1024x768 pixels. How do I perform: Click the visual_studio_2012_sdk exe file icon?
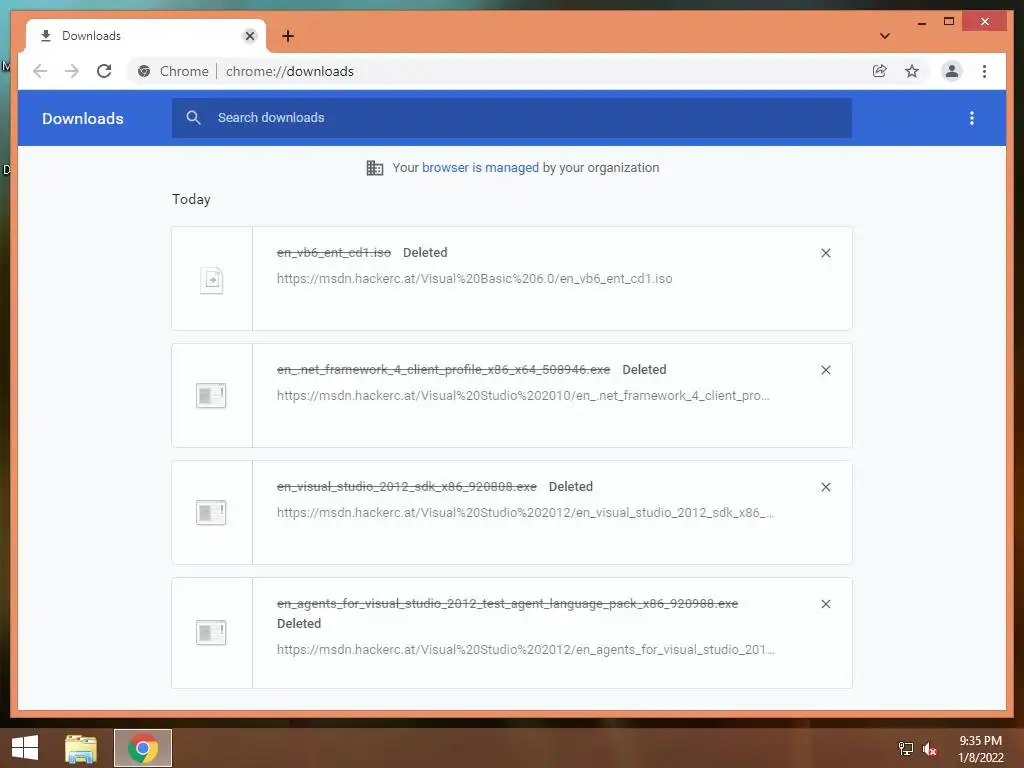[211, 513]
